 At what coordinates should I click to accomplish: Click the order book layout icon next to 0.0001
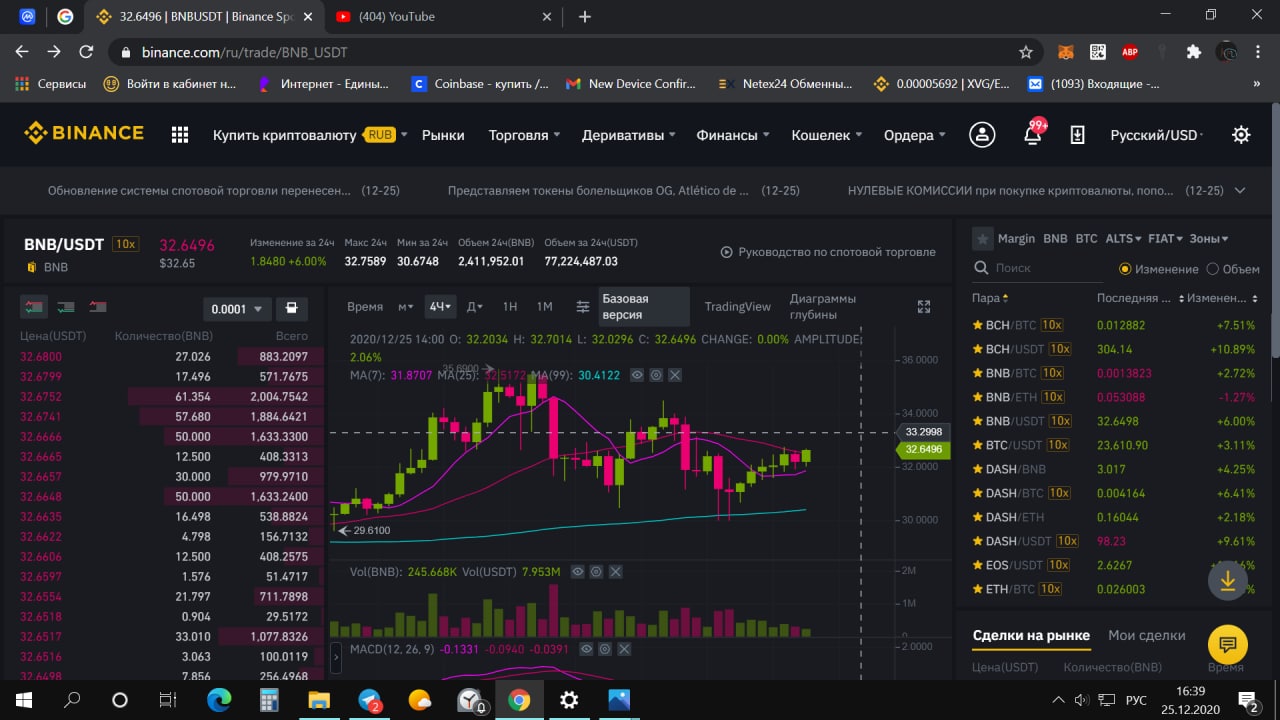[291, 309]
